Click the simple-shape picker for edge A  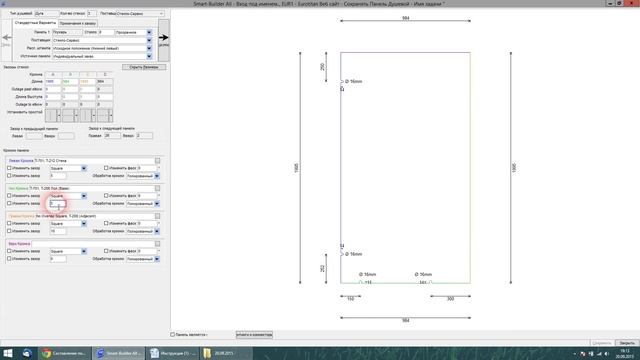(x=53, y=116)
